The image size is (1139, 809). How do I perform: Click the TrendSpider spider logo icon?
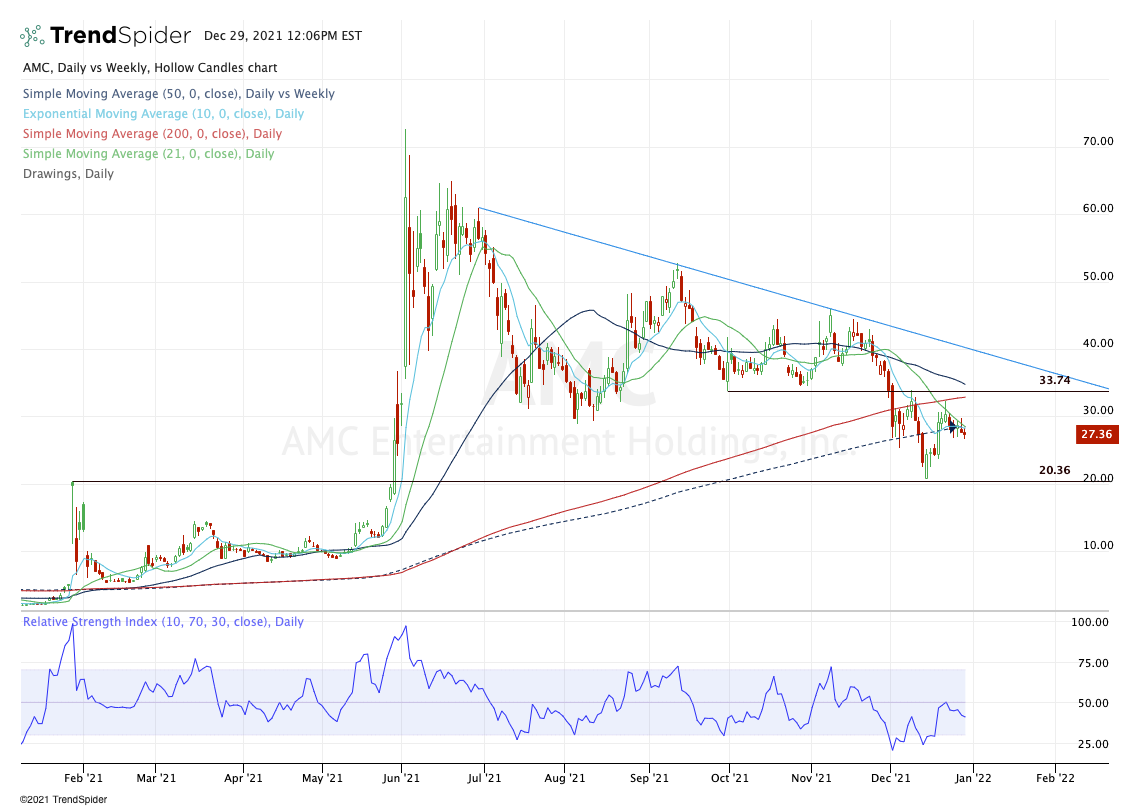tap(32, 36)
